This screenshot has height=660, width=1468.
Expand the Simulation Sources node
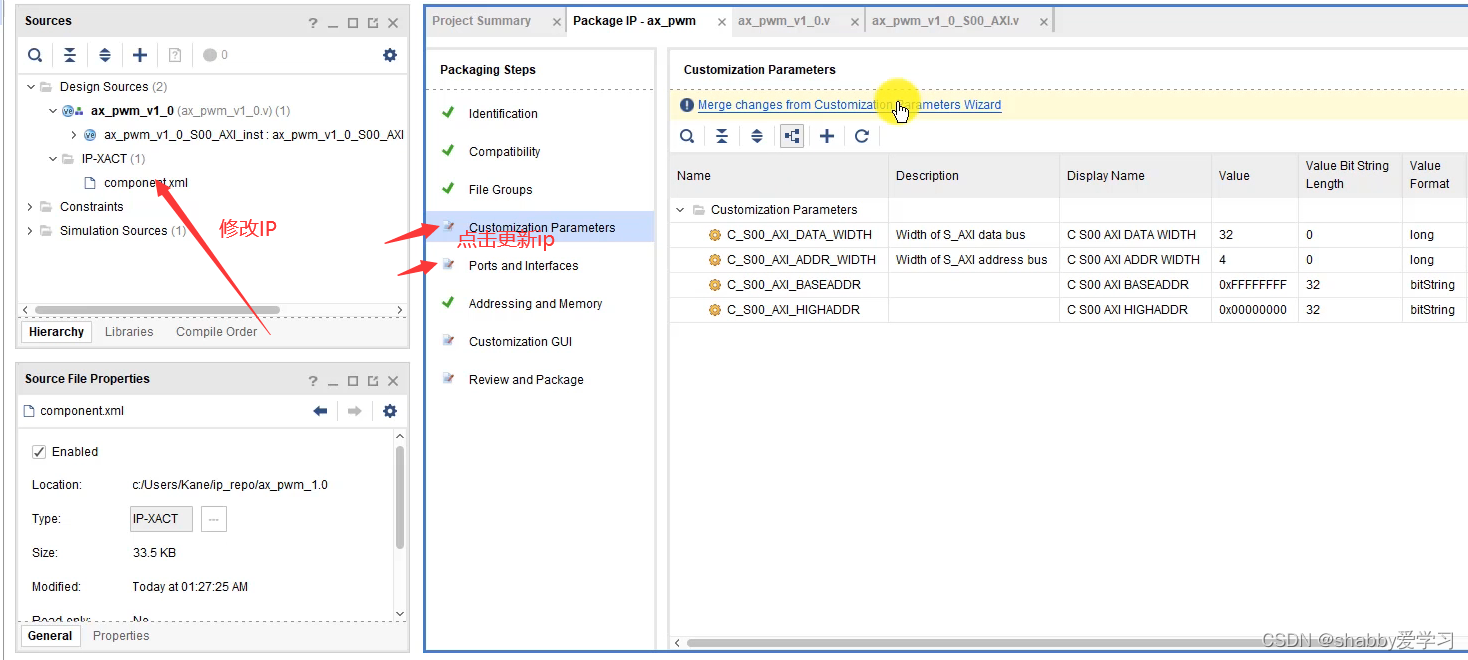coord(31,231)
